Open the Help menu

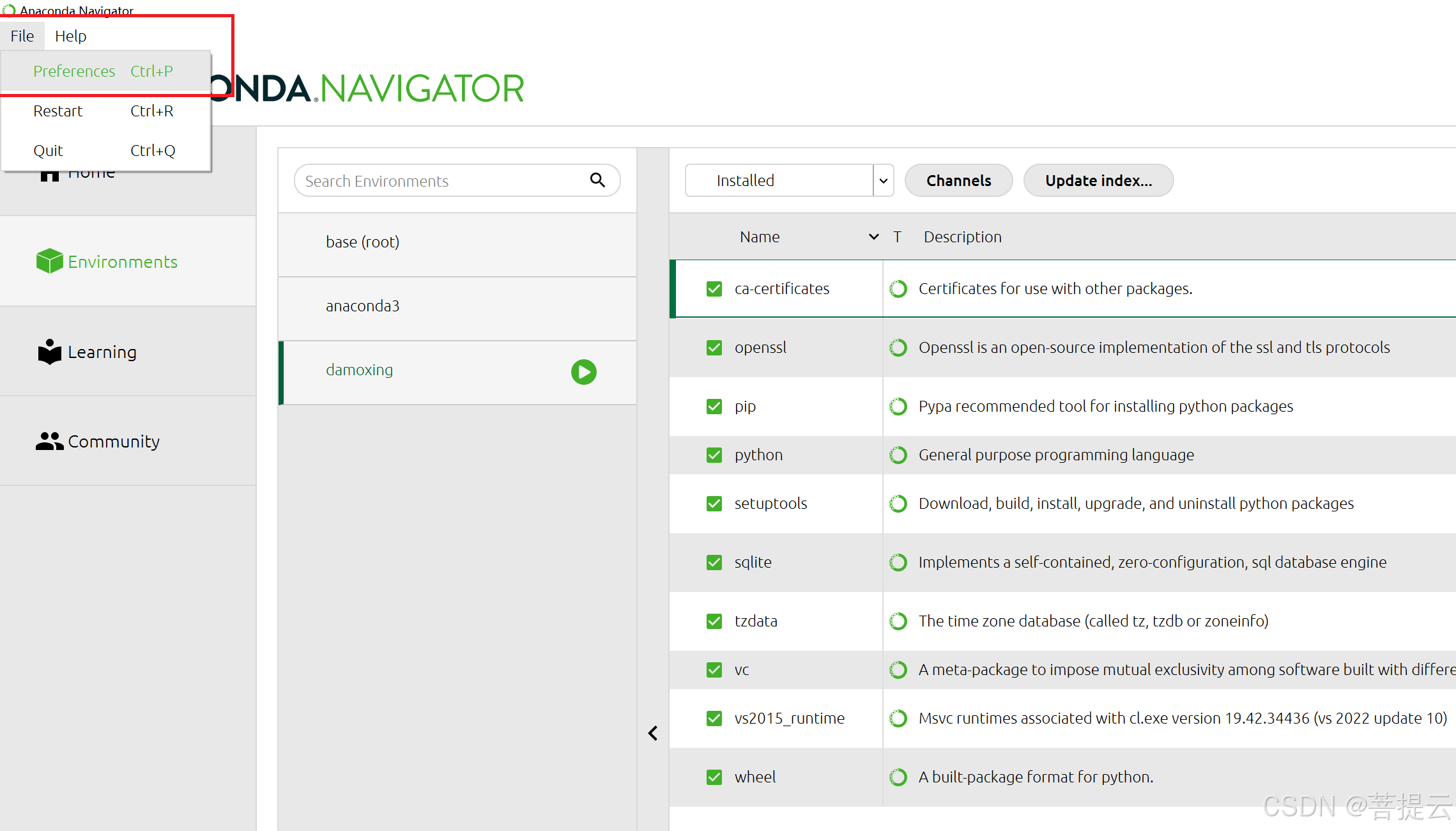(x=70, y=36)
